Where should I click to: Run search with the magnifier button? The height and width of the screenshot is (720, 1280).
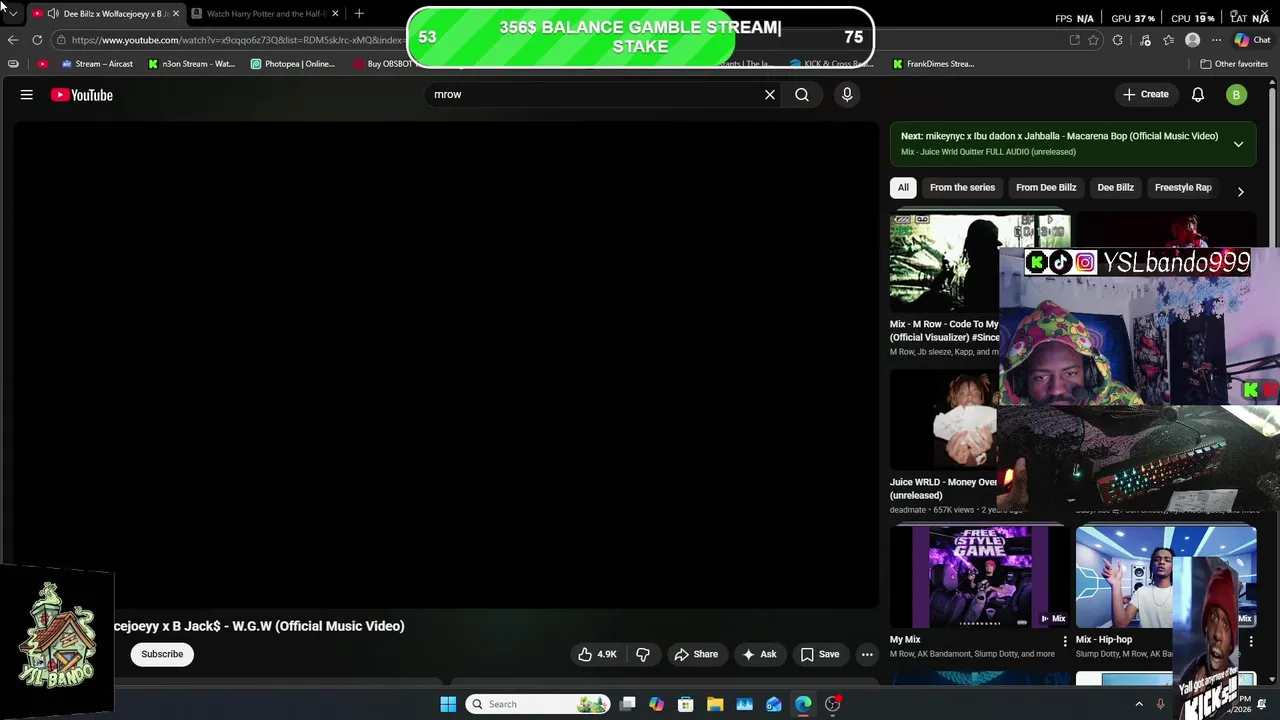click(802, 94)
